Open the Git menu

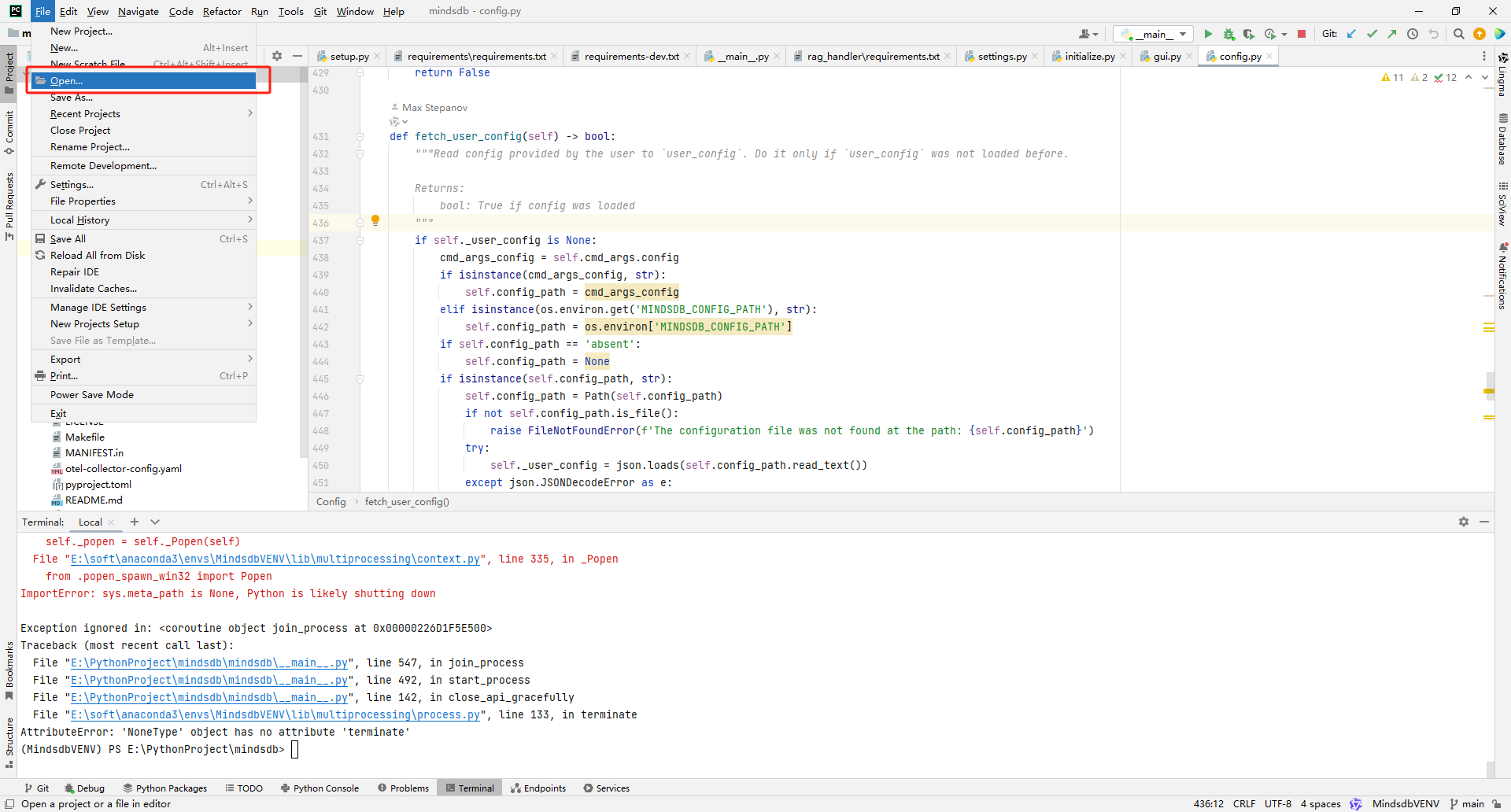point(320,11)
